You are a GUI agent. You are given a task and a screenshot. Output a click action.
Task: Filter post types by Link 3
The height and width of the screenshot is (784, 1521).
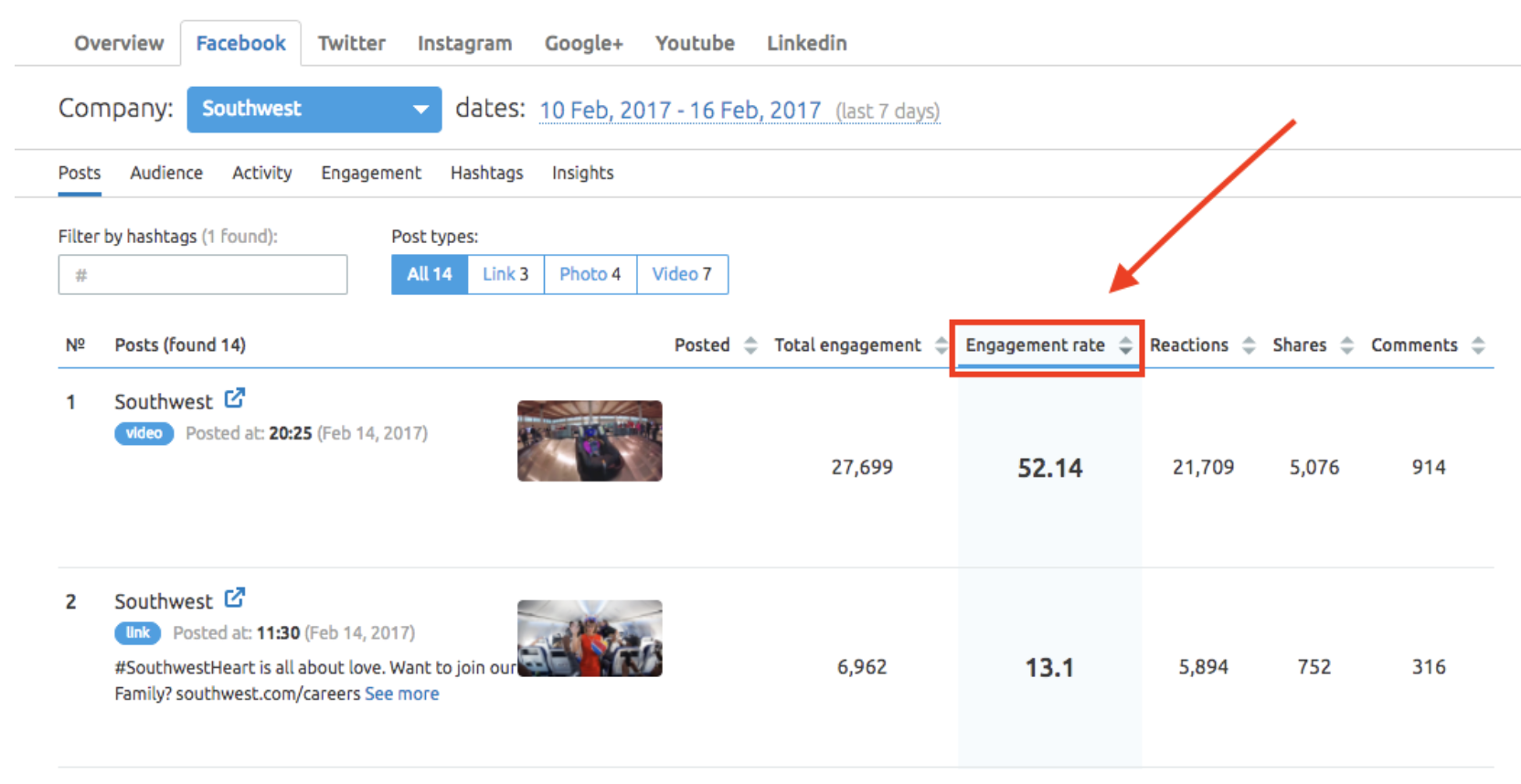pyautogui.click(x=505, y=274)
